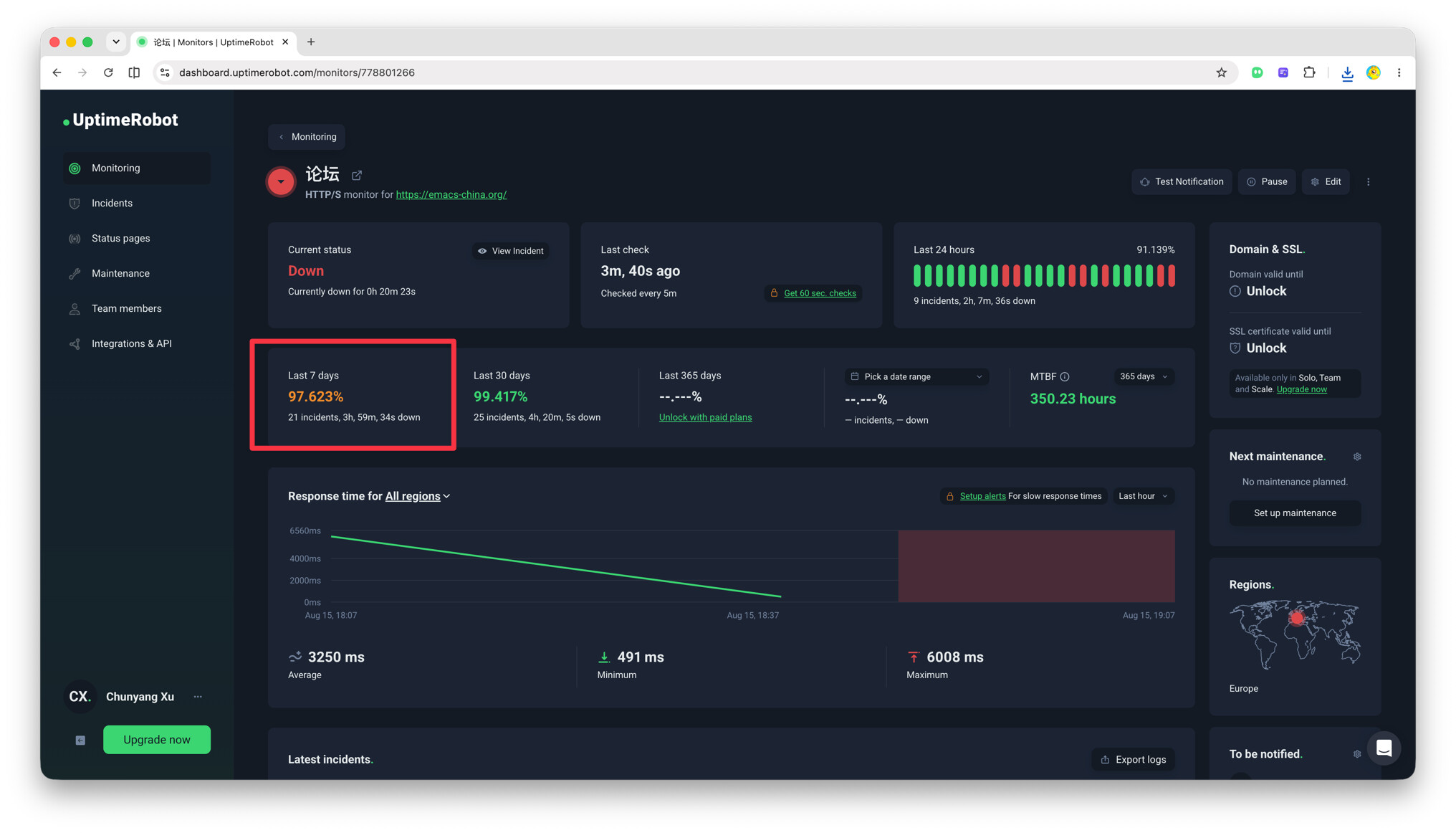The image size is (1456, 833).
Task: Open the 365 days MTBF dropdown
Action: tap(1144, 377)
